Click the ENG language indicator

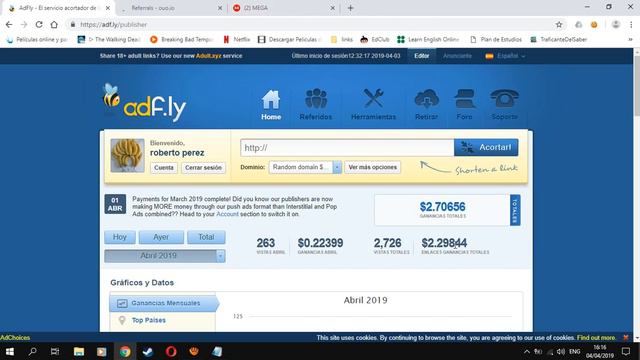[575, 351]
